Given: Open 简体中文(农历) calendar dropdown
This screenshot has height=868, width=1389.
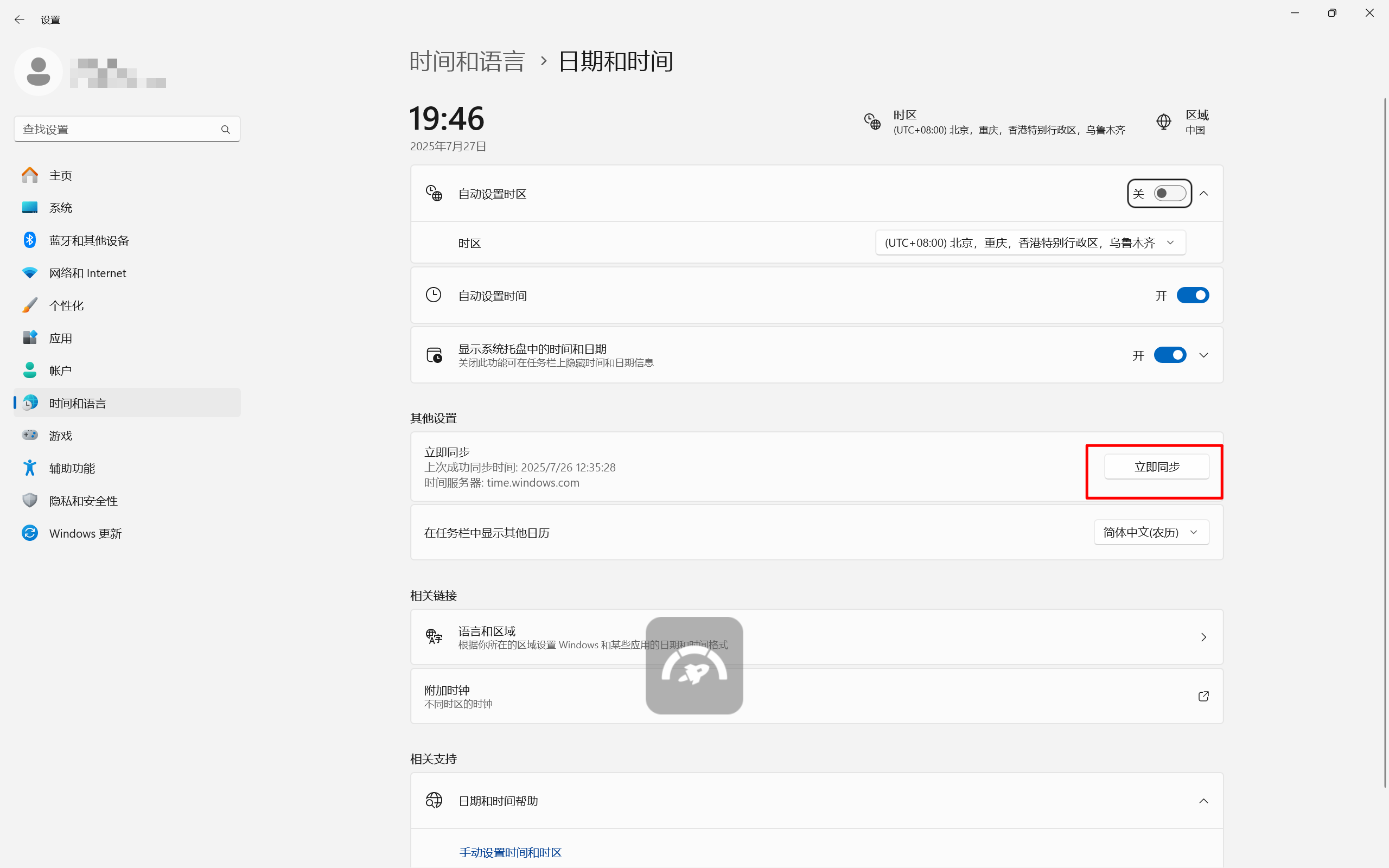Looking at the screenshot, I should pos(1151,532).
